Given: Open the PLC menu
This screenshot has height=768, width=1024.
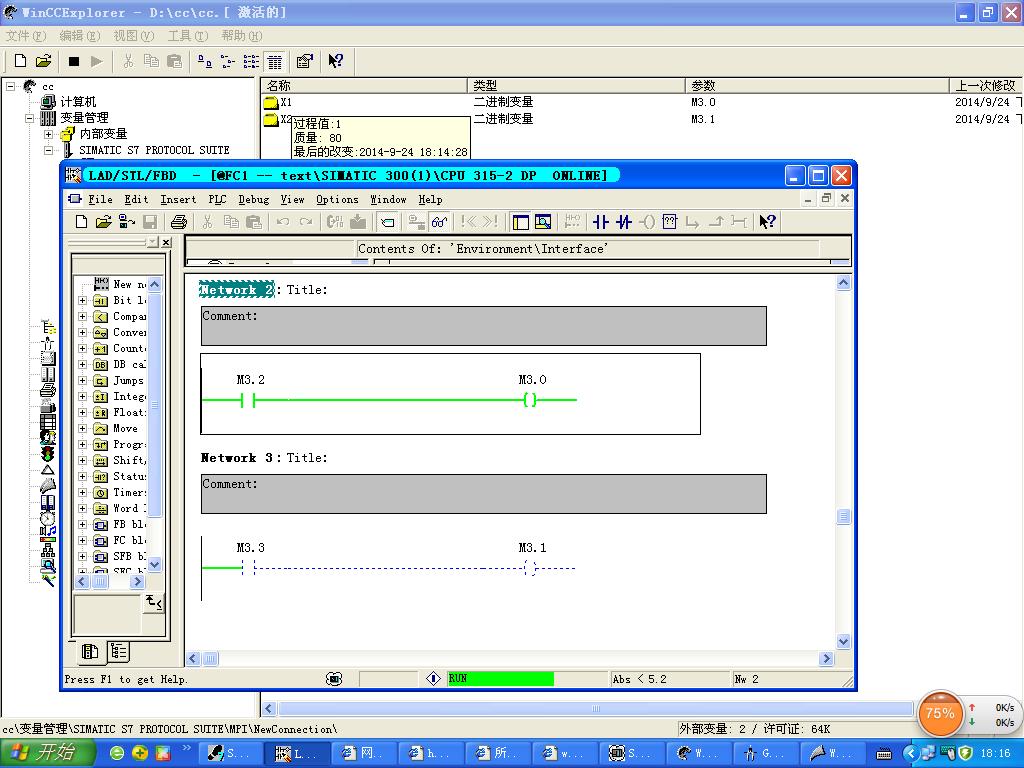Looking at the screenshot, I should tap(217, 199).
